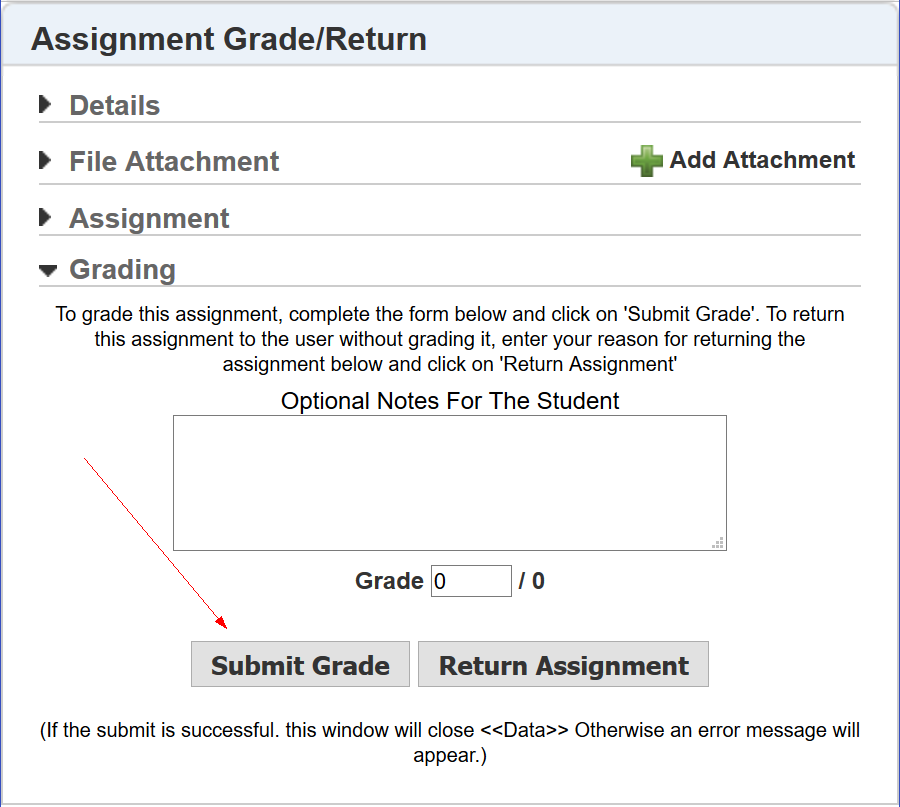
Task: Click the Grading section heading
Action: point(122,270)
